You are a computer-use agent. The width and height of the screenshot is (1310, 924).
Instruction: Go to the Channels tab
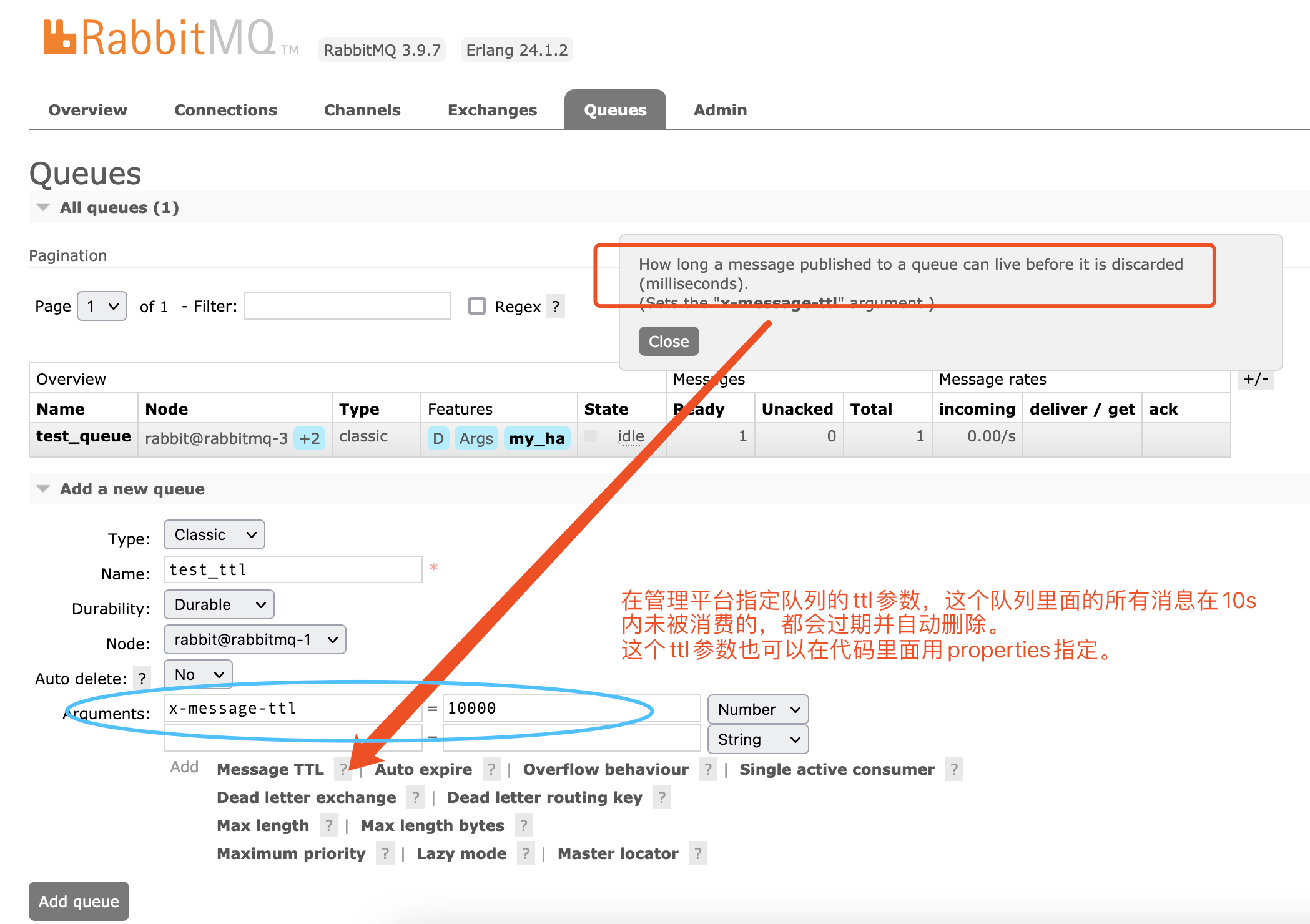pyautogui.click(x=362, y=110)
